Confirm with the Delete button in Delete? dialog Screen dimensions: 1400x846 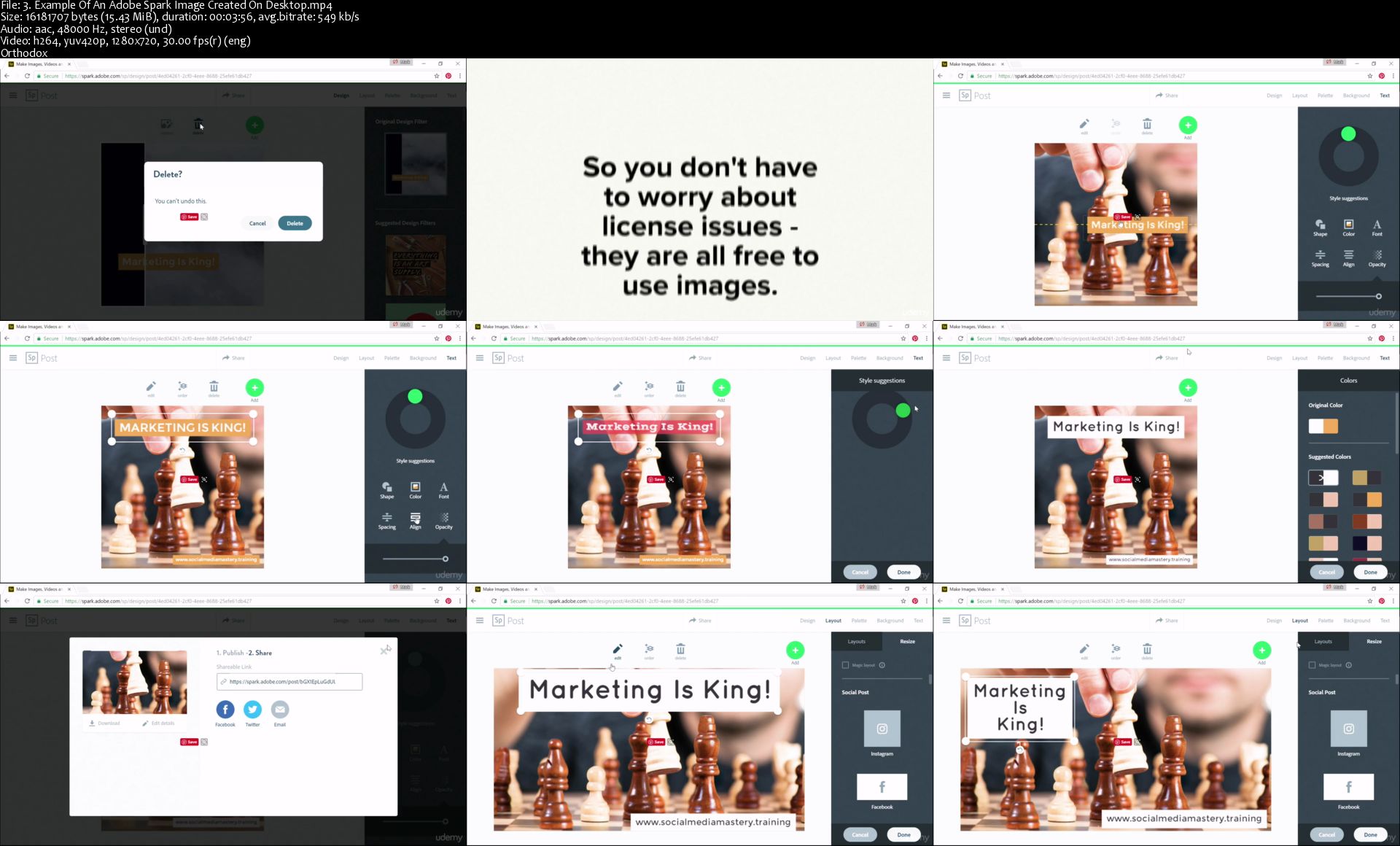[295, 223]
